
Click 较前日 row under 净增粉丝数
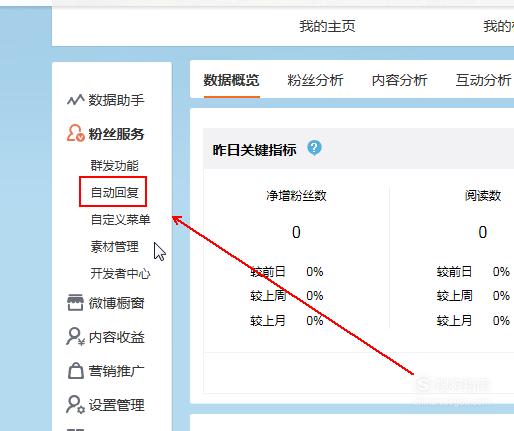pos(287,272)
